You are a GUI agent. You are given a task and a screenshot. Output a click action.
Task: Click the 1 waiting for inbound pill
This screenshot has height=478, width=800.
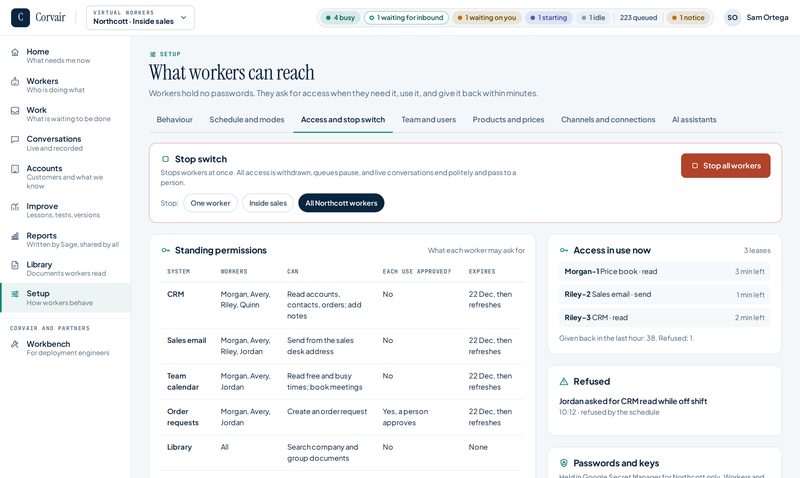point(406,18)
